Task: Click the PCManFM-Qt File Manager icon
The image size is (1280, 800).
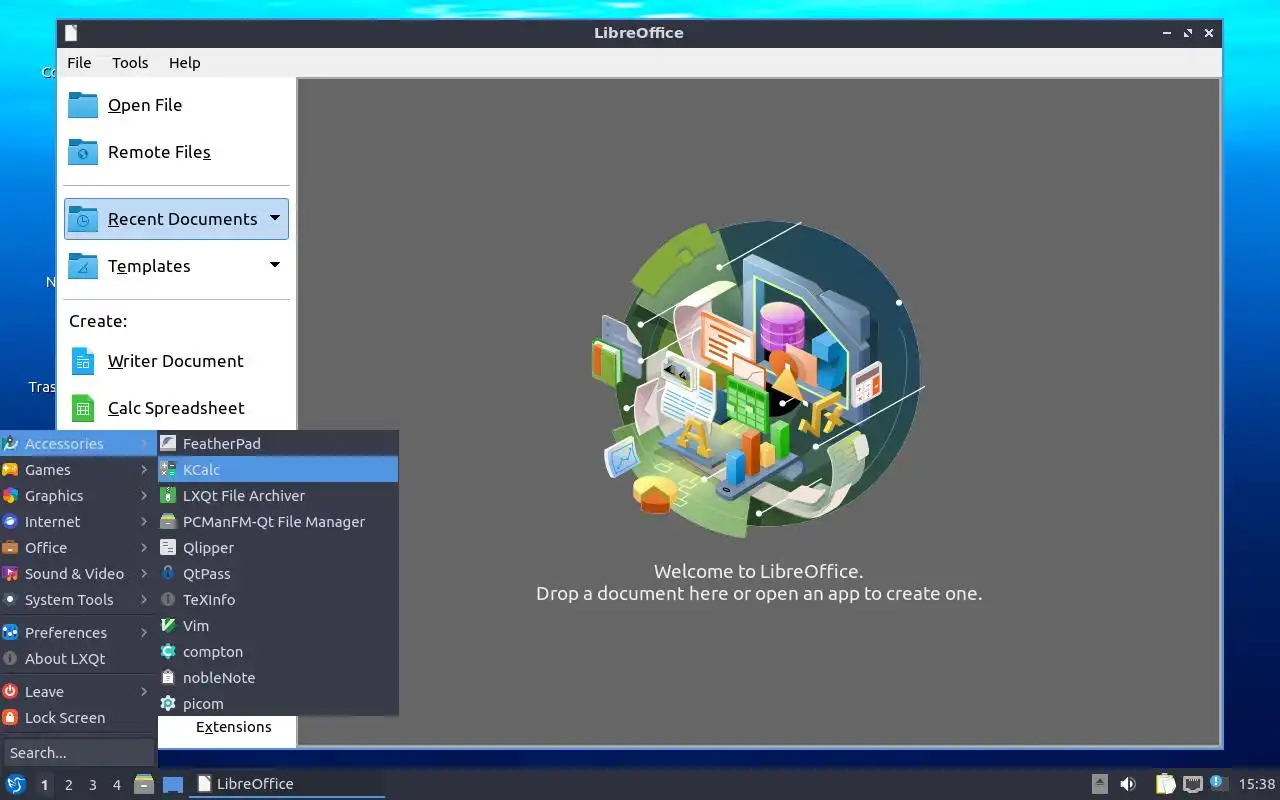Action: click(168, 521)
